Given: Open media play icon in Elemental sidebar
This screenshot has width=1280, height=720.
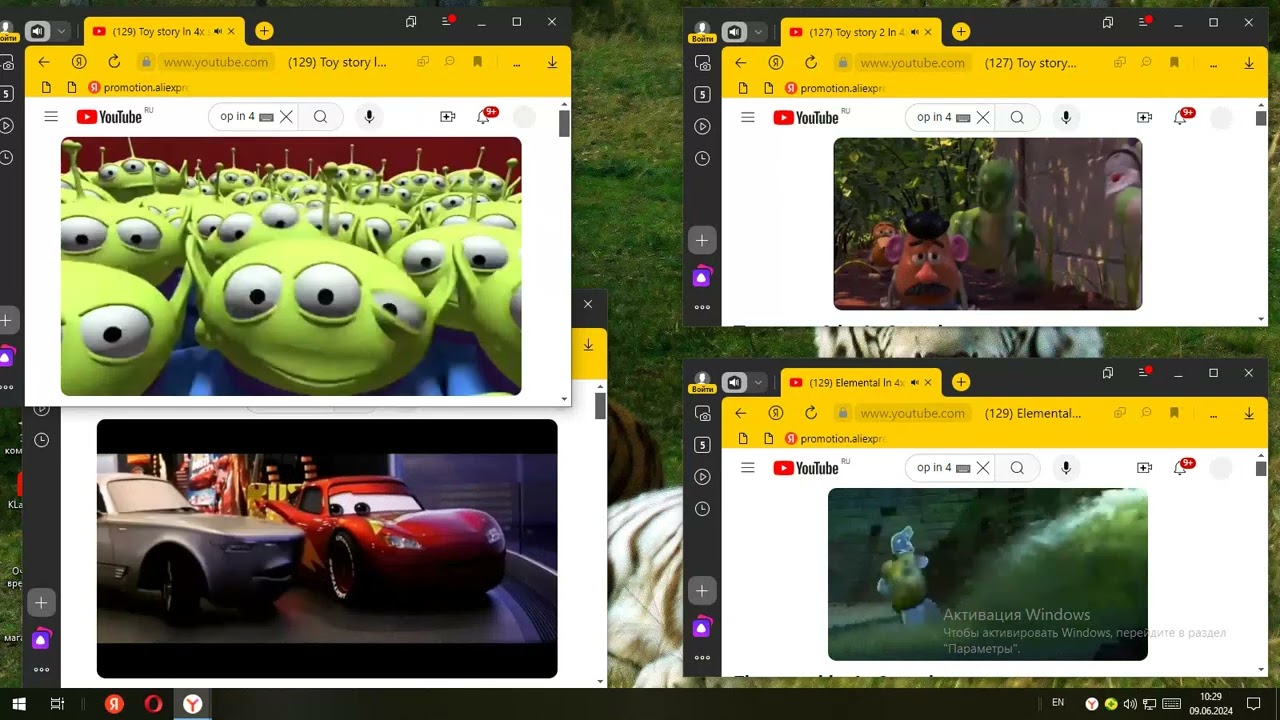Looking at the screenshot, I should coord(702,477).
